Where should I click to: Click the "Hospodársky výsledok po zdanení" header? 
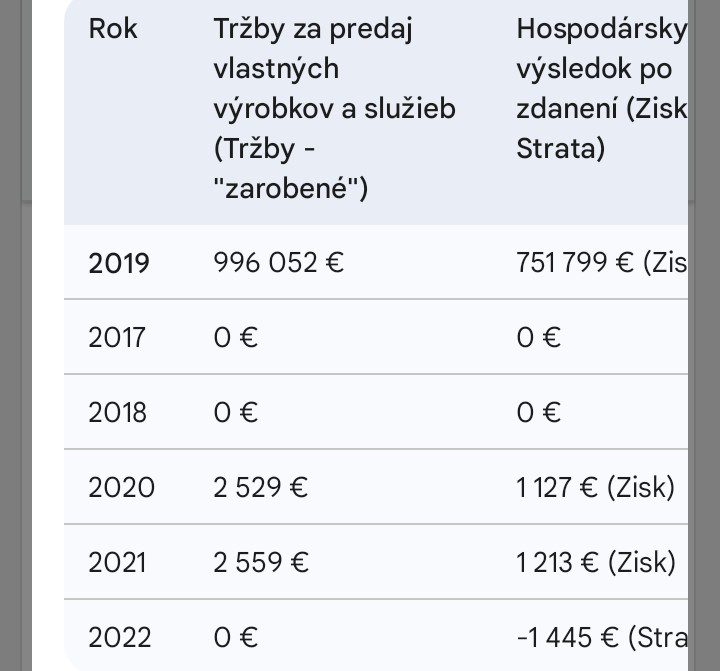pyautogui.click(x=601, y=89)
